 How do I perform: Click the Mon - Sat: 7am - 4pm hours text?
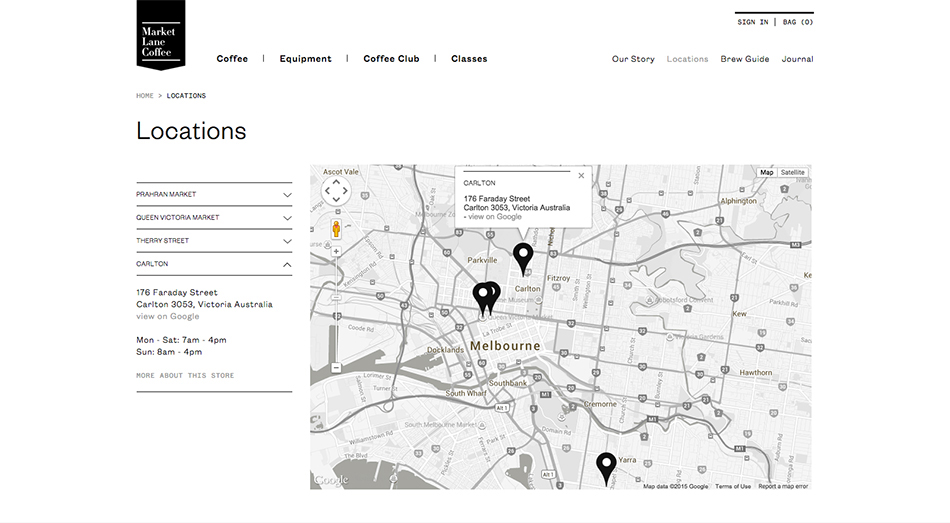click(181, 340)
